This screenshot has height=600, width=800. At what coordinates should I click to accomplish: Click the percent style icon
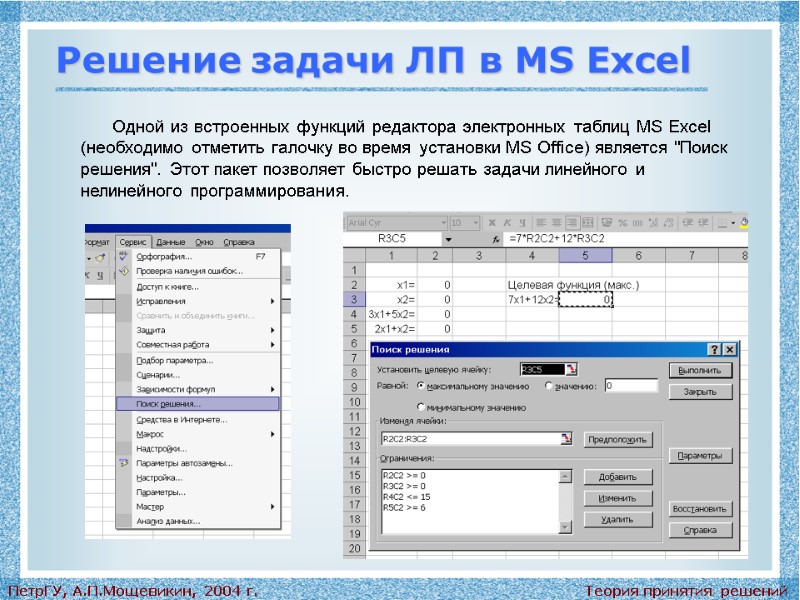point(622,222)
